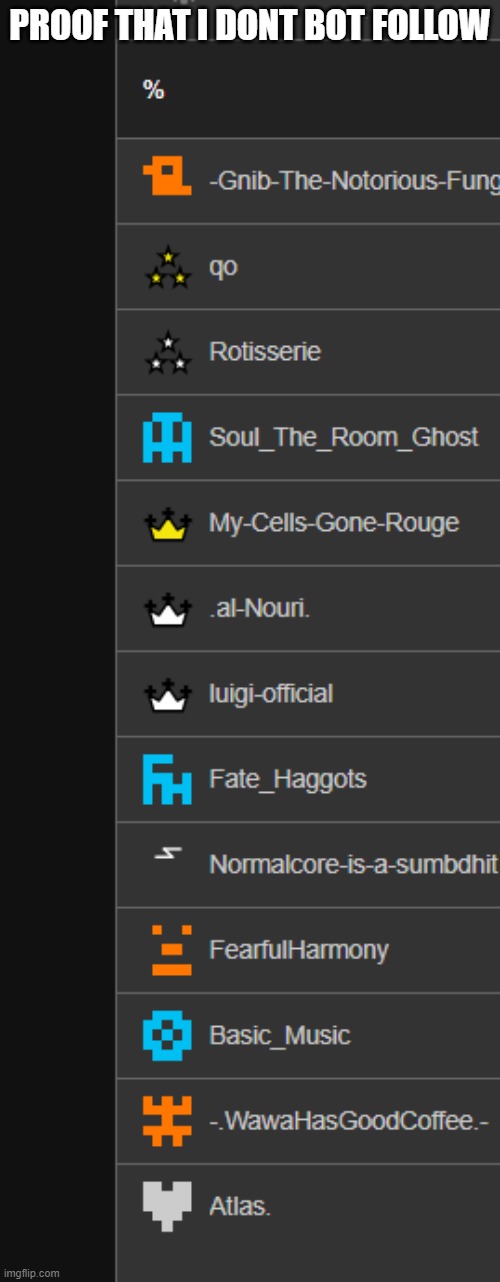The width and height of the screenshot is (500, 1282).
Task: Click the orange icon beside -Gnib-The-Notorious-Fung
Action: tap(167, 180)
